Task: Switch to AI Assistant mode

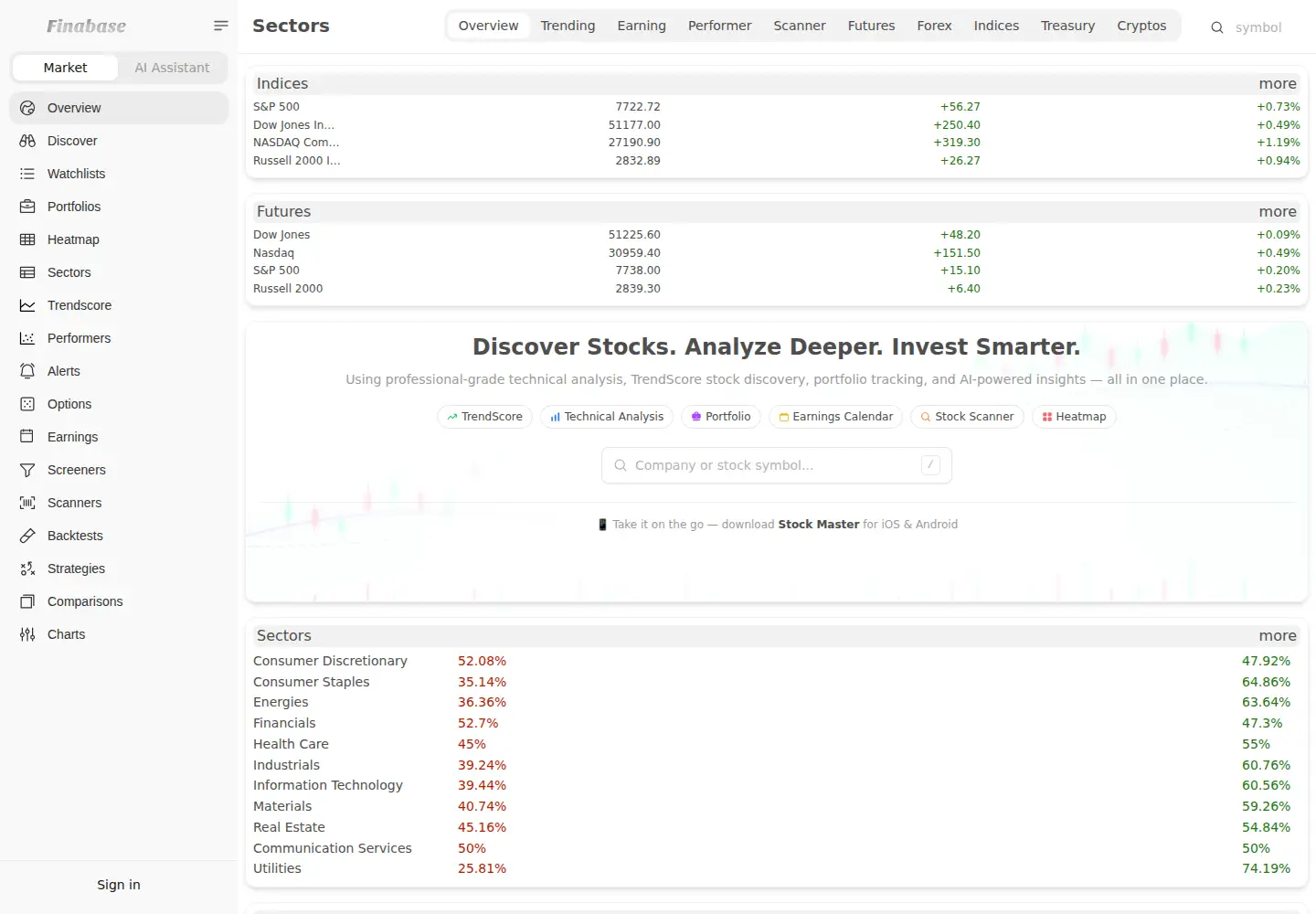Action: 172,68
